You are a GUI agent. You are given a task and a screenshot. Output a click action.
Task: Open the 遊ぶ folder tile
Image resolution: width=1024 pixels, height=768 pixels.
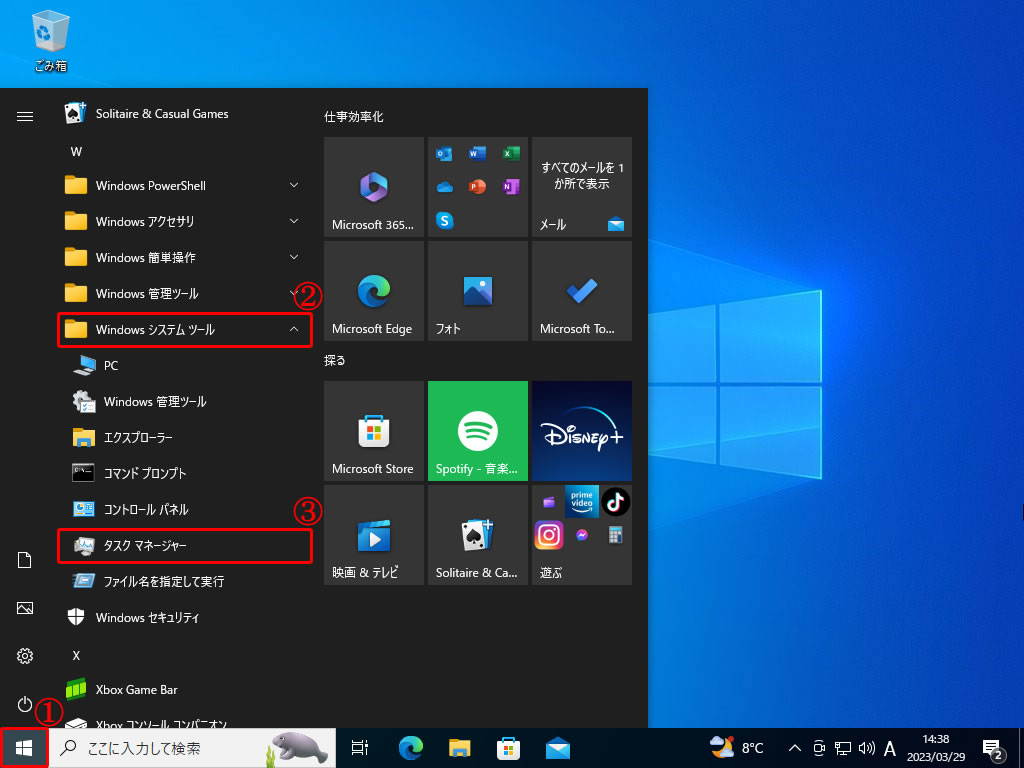(582, 535)
